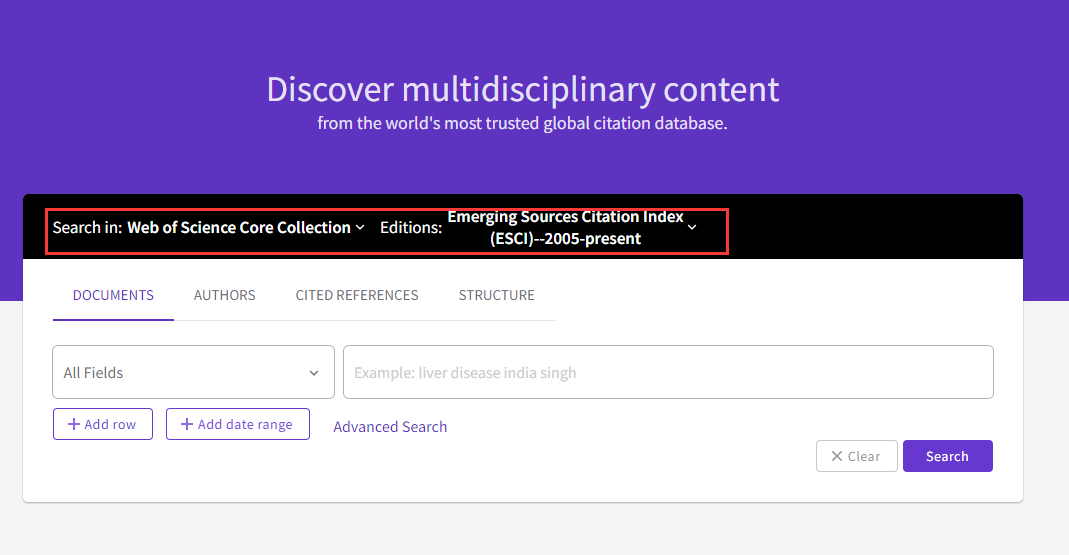Switch to the Authors tab
This screenshot has width=1069, height=555.
(x=224, y=295)
